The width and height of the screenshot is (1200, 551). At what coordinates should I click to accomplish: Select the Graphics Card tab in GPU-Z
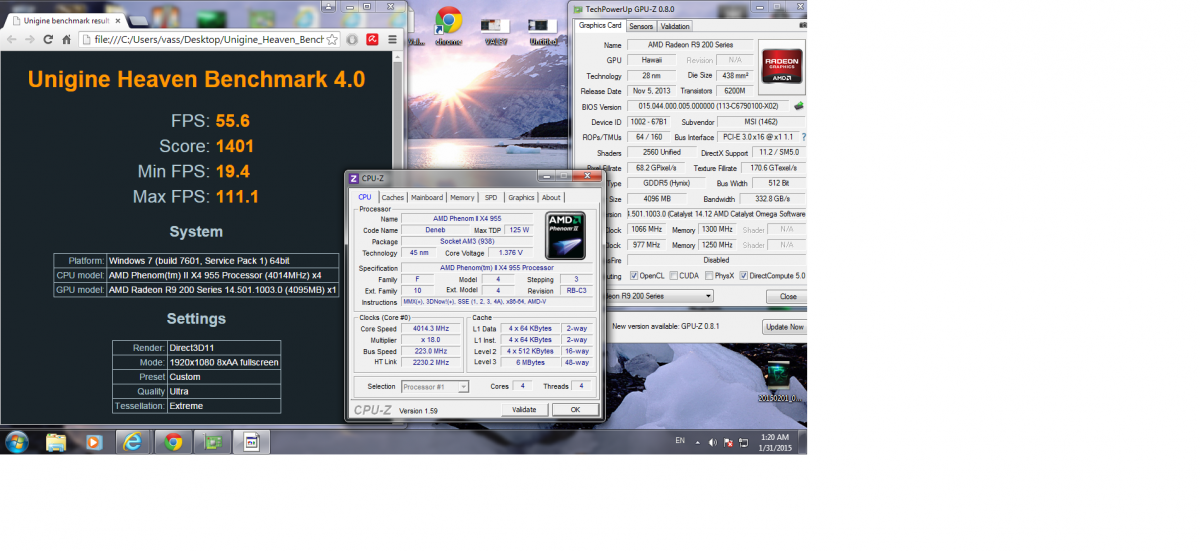click(600, 25)
